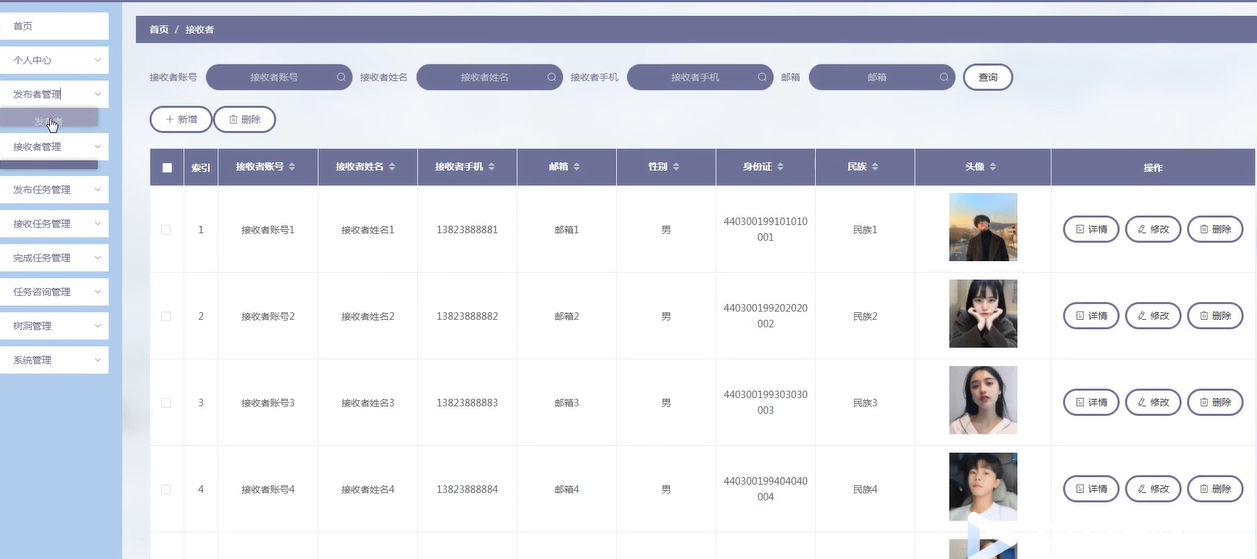1257x559 pixels.
Task: Expand 任务咨询管理 menu
Action: tap(54, 292)
